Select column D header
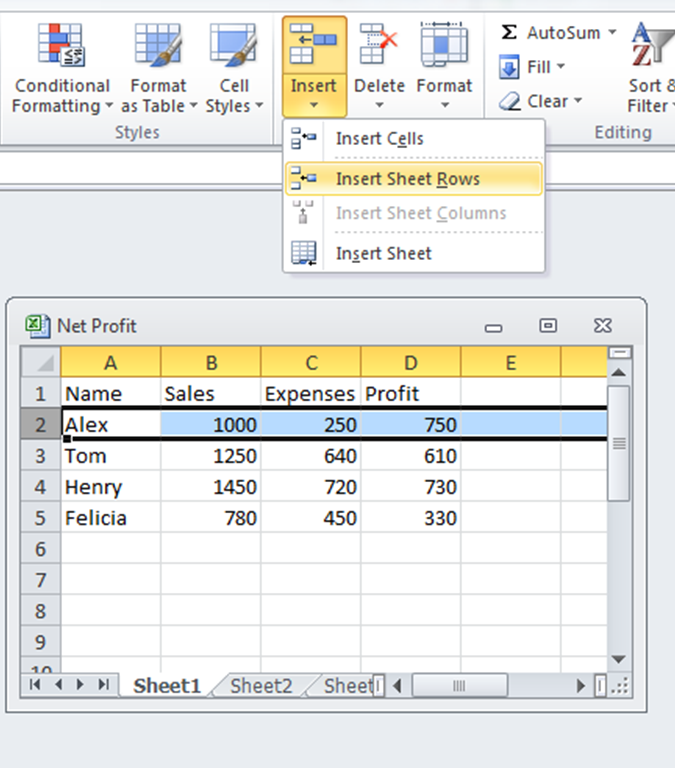675x768 pixels. tap(411, 362)
